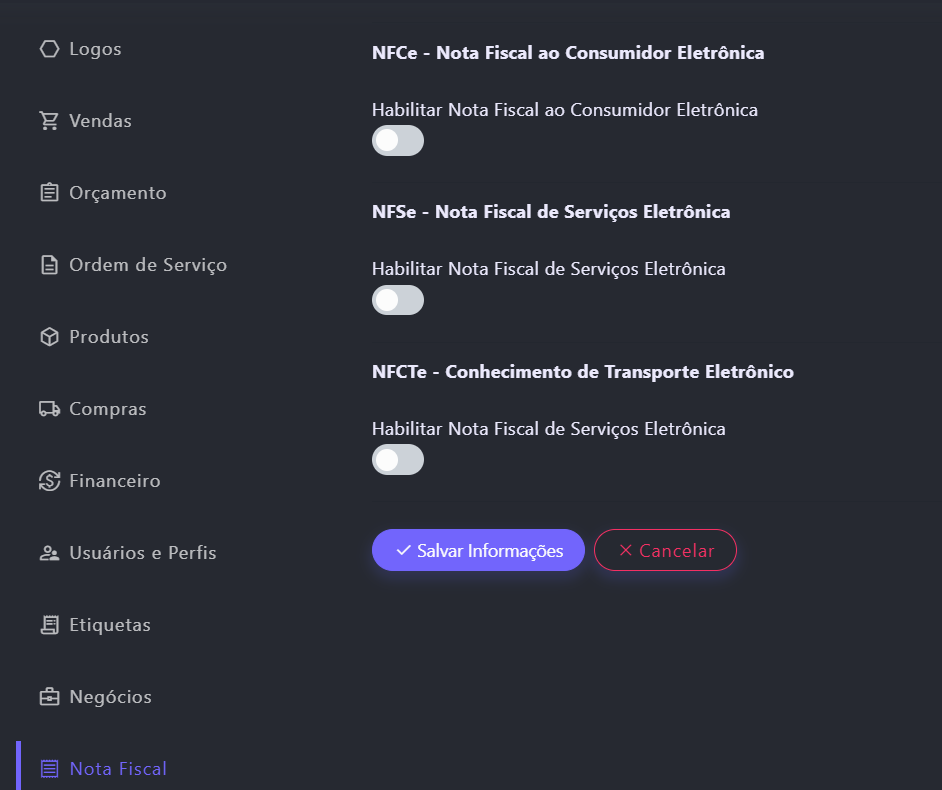Click the shopping cart Vendas icon
Screen dimensions: 942x790
tap(49, 121)
